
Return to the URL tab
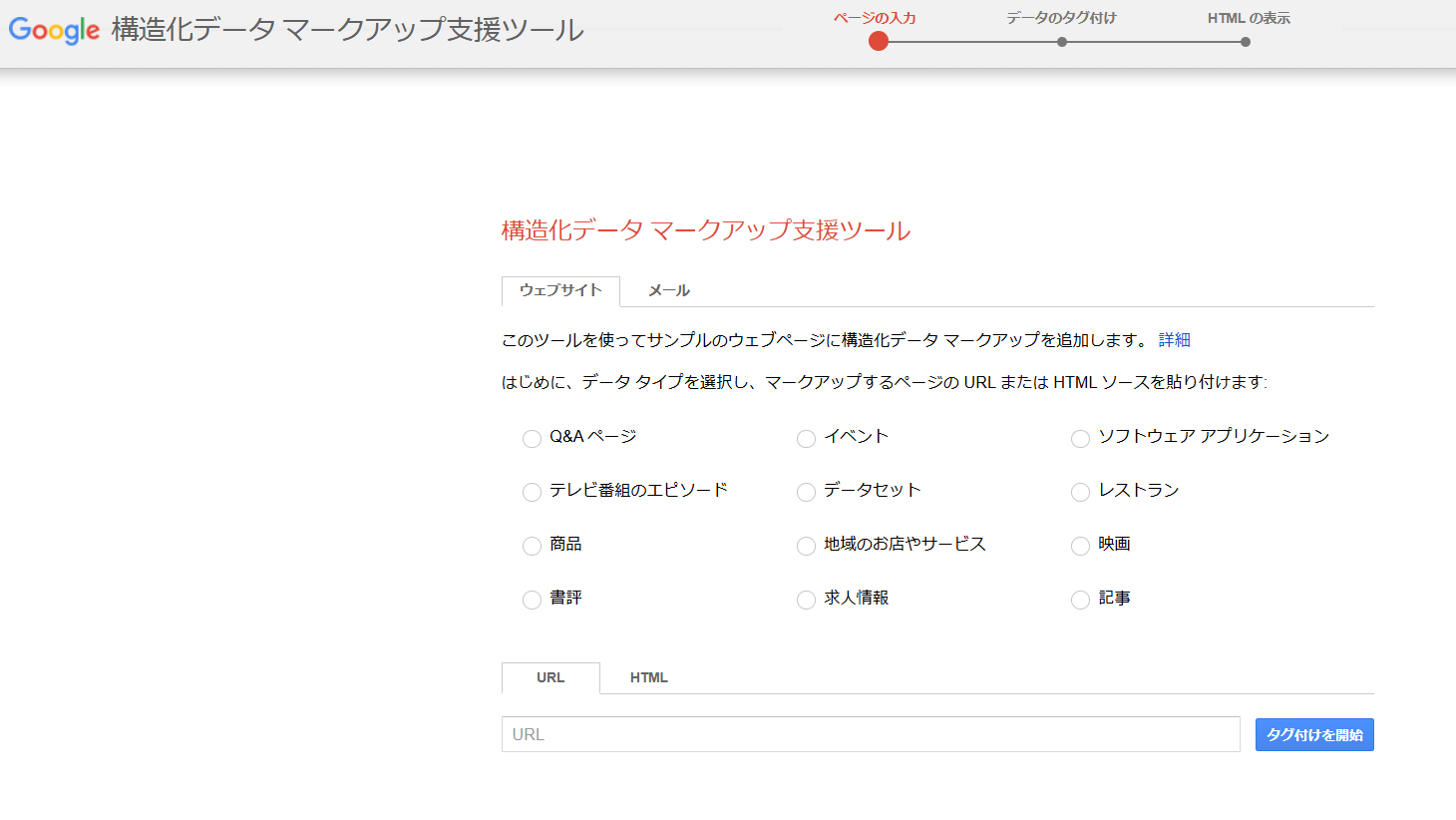coord(550,677)
